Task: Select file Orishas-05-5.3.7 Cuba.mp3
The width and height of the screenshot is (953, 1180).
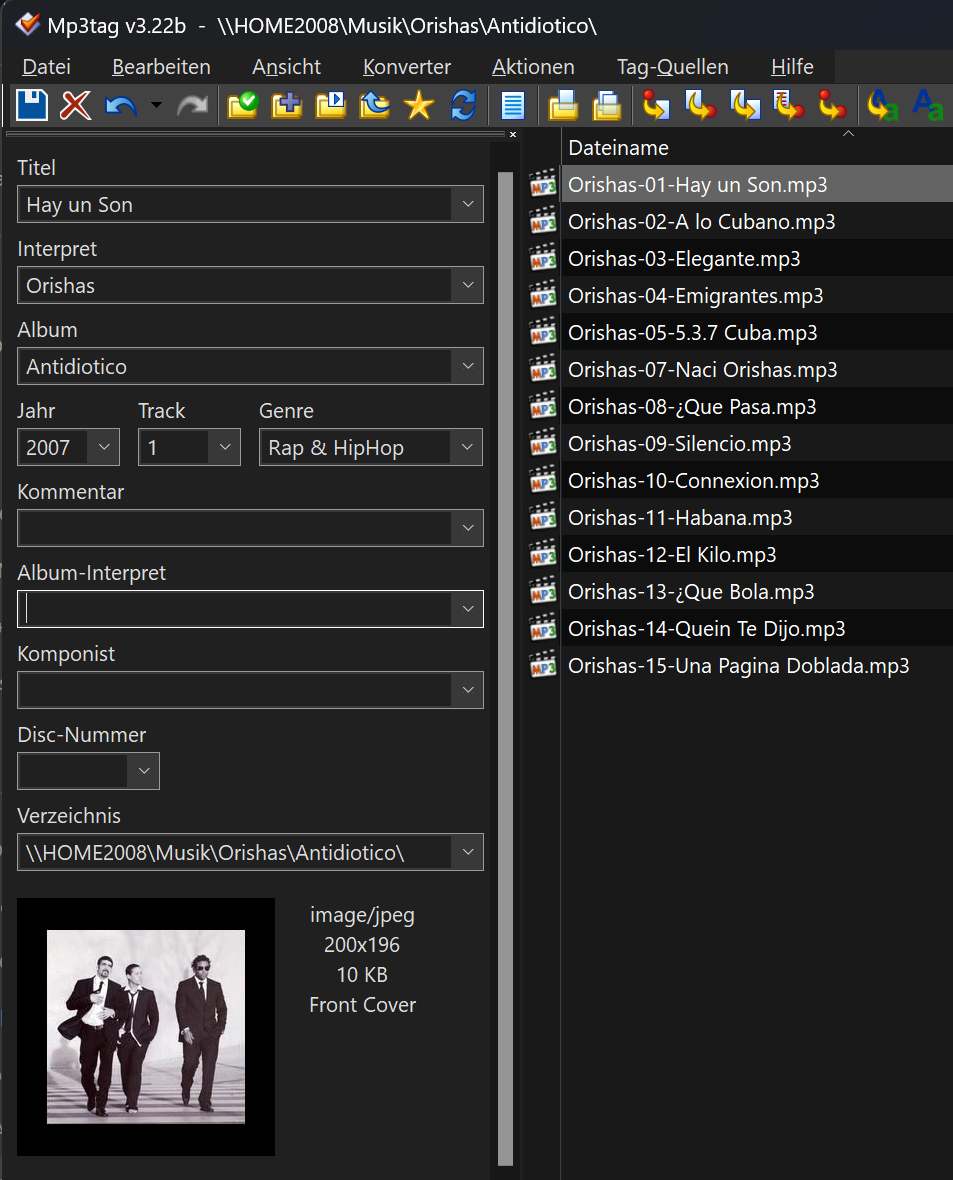Action: pyautogui.click(x=693, y=333)
